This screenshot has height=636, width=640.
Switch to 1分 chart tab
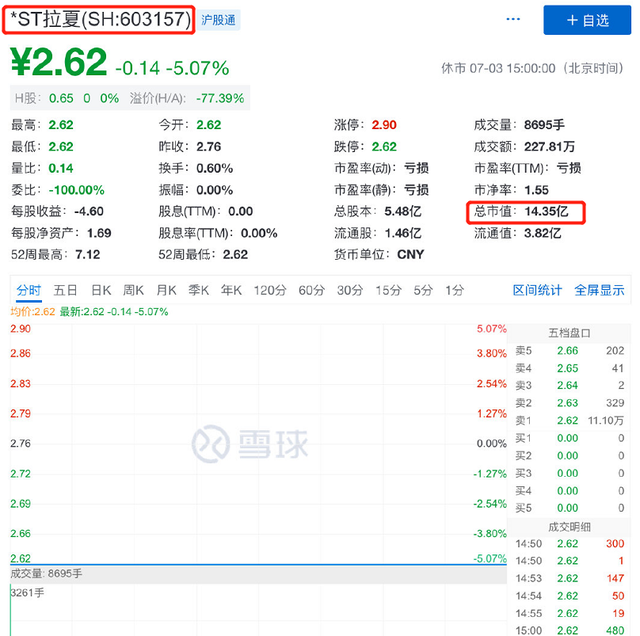(x=454, y=290)
